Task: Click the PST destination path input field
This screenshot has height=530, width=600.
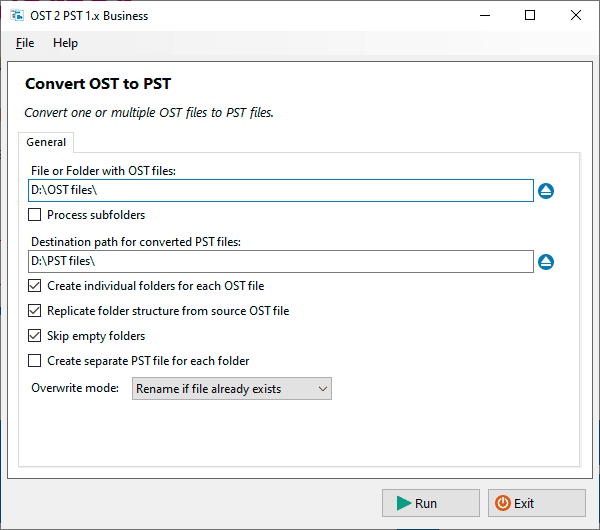Action: (280, 261)
